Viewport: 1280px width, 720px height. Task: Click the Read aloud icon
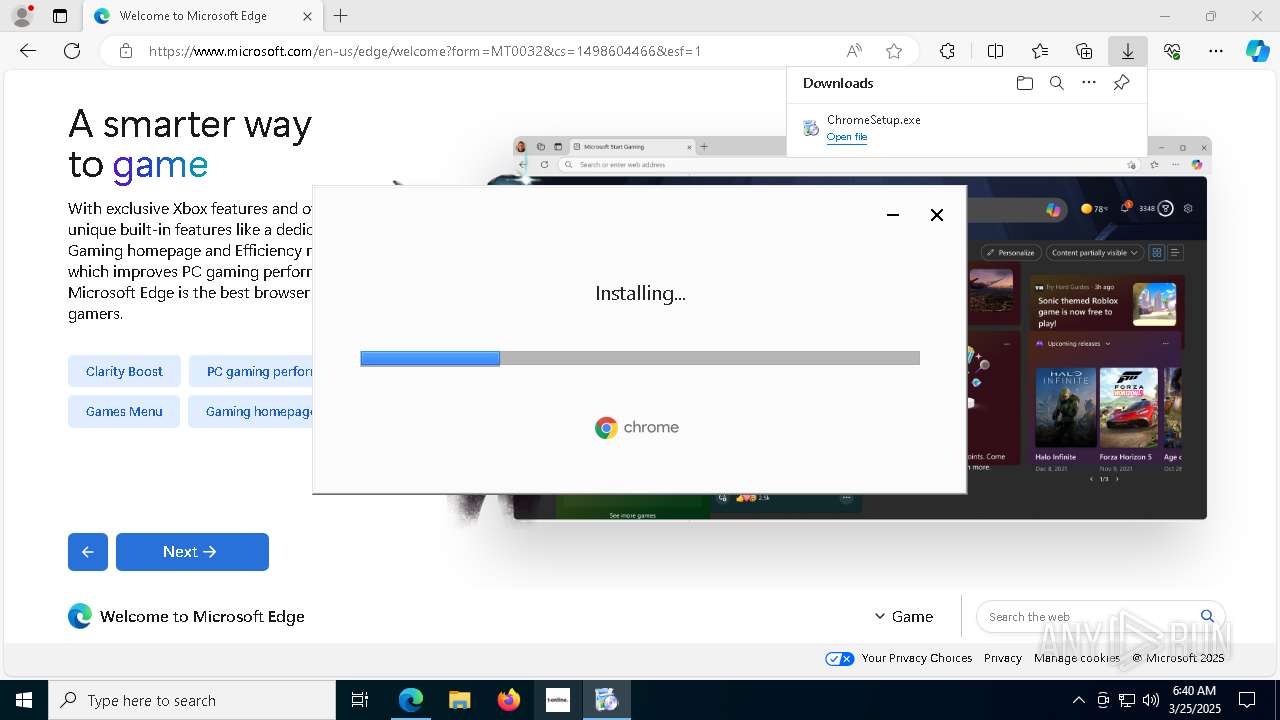click(x=854, y=51)
